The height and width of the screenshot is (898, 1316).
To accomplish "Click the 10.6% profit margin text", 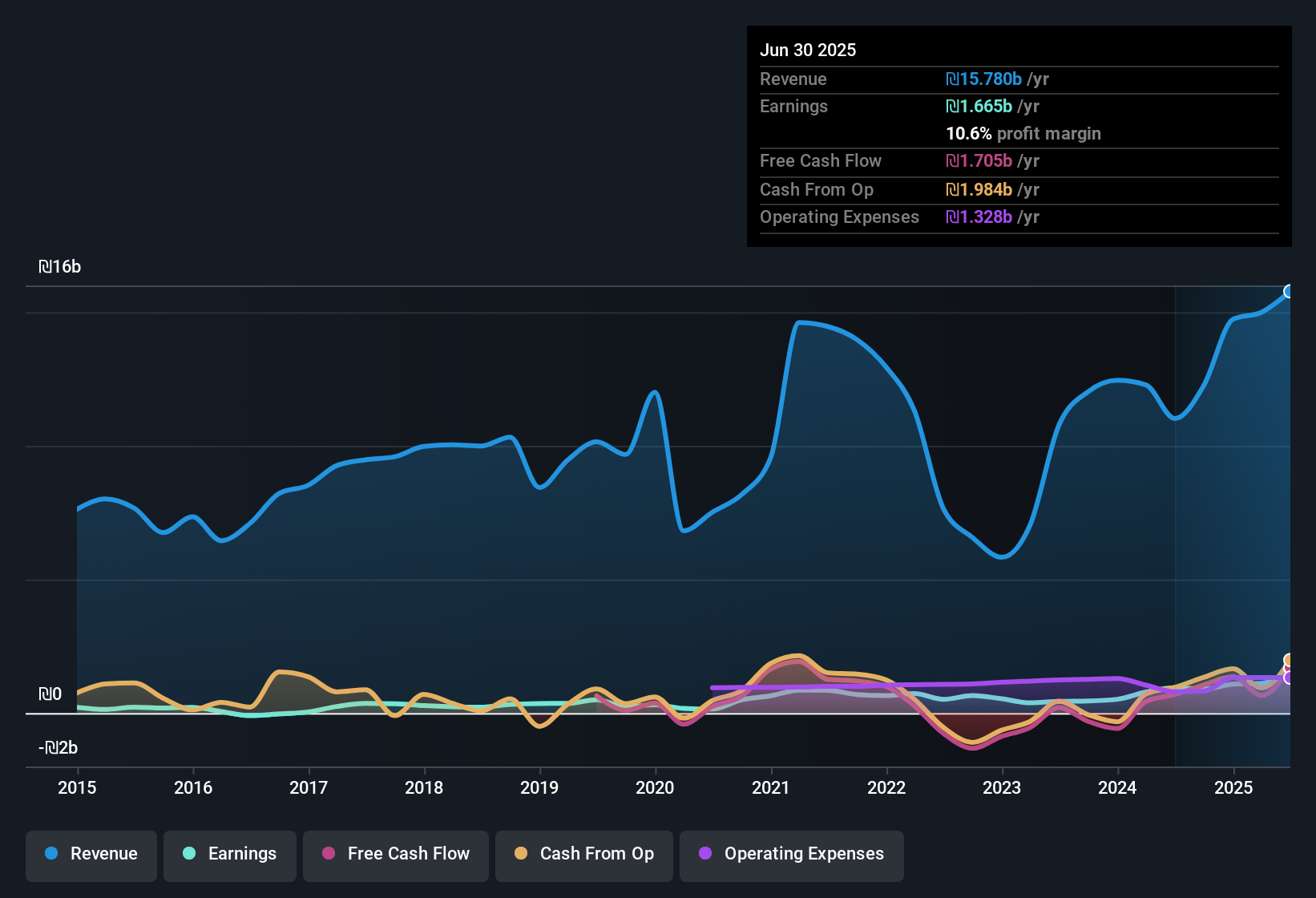I will 1023,133.
